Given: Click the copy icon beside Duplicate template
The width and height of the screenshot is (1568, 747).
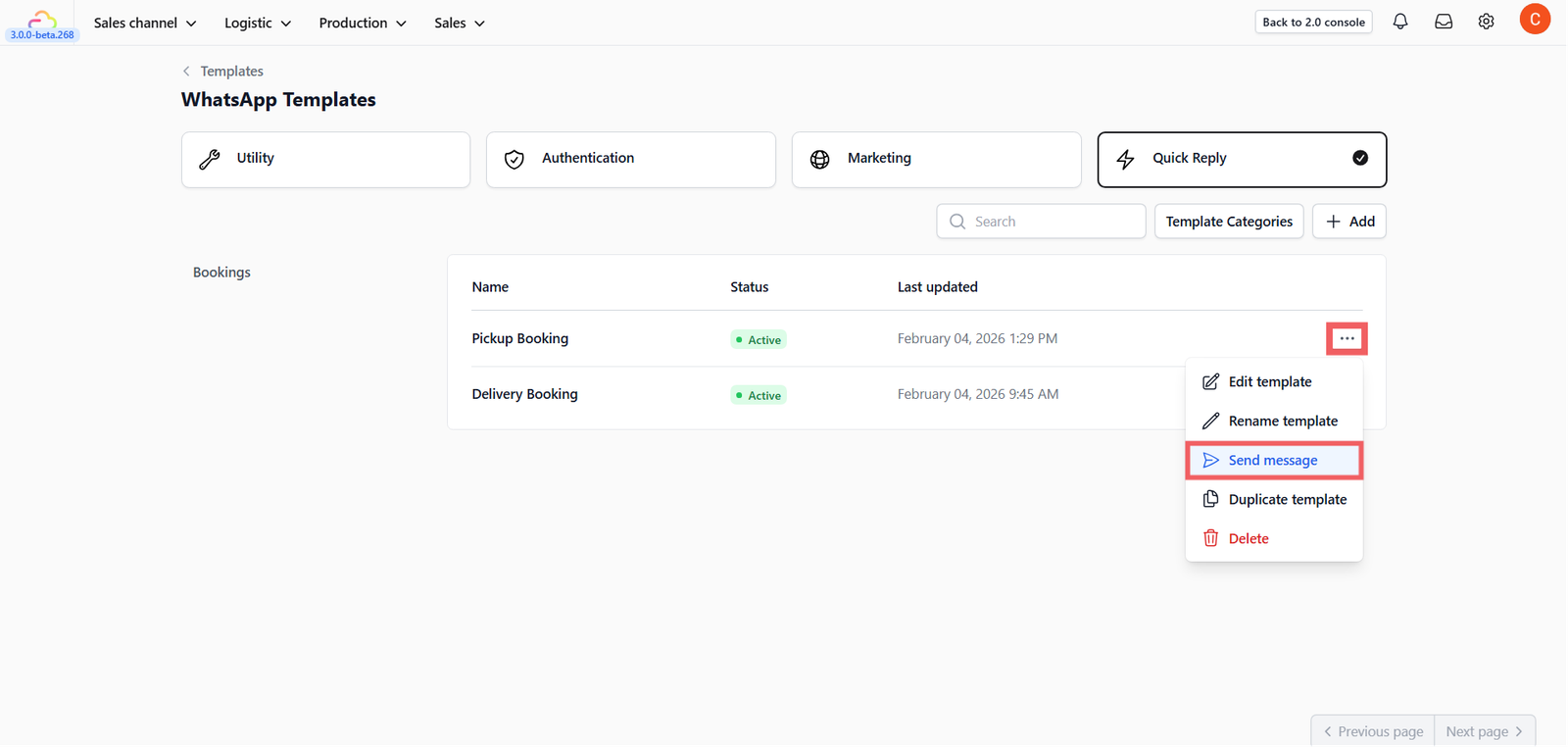Looking at the screenshot, I should pyautogui.click(x=1211, y=499).
